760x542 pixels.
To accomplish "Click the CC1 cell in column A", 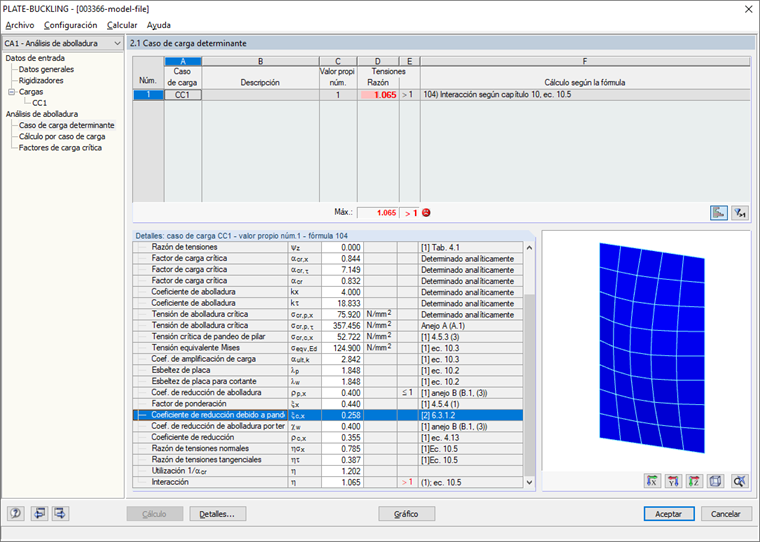I will click(183, 95).
